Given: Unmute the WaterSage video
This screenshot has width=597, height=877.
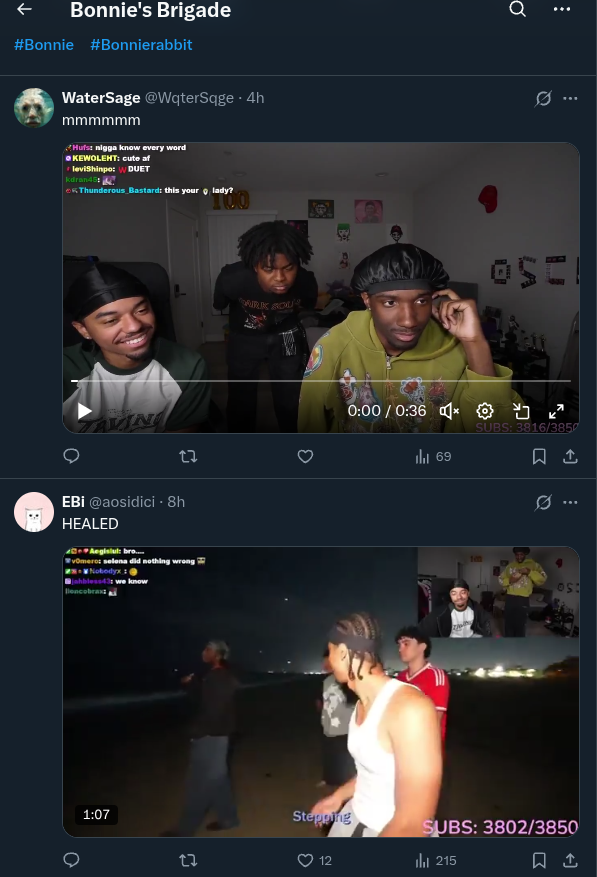Looking at the screenshot, I should click(x=449, y=412).
